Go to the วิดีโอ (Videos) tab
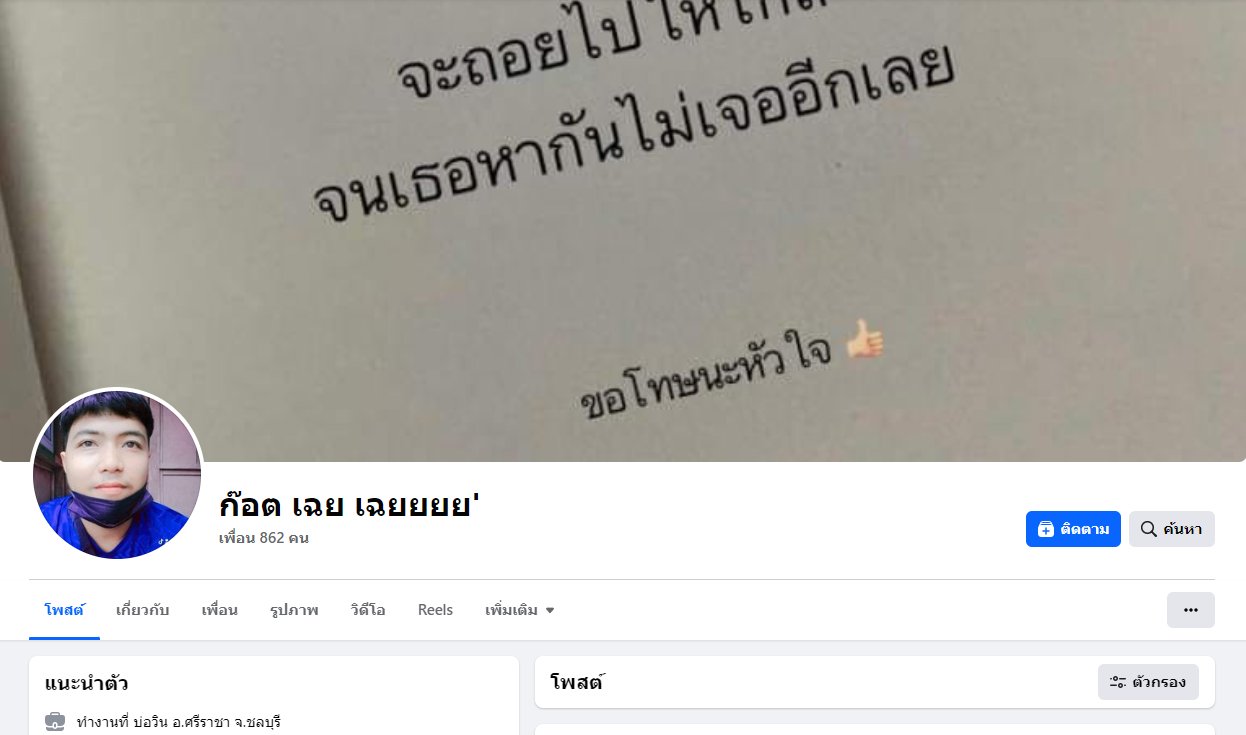The width and height of the screenshot is (1246, 735). pyautogui.click(x=368, y=610)
